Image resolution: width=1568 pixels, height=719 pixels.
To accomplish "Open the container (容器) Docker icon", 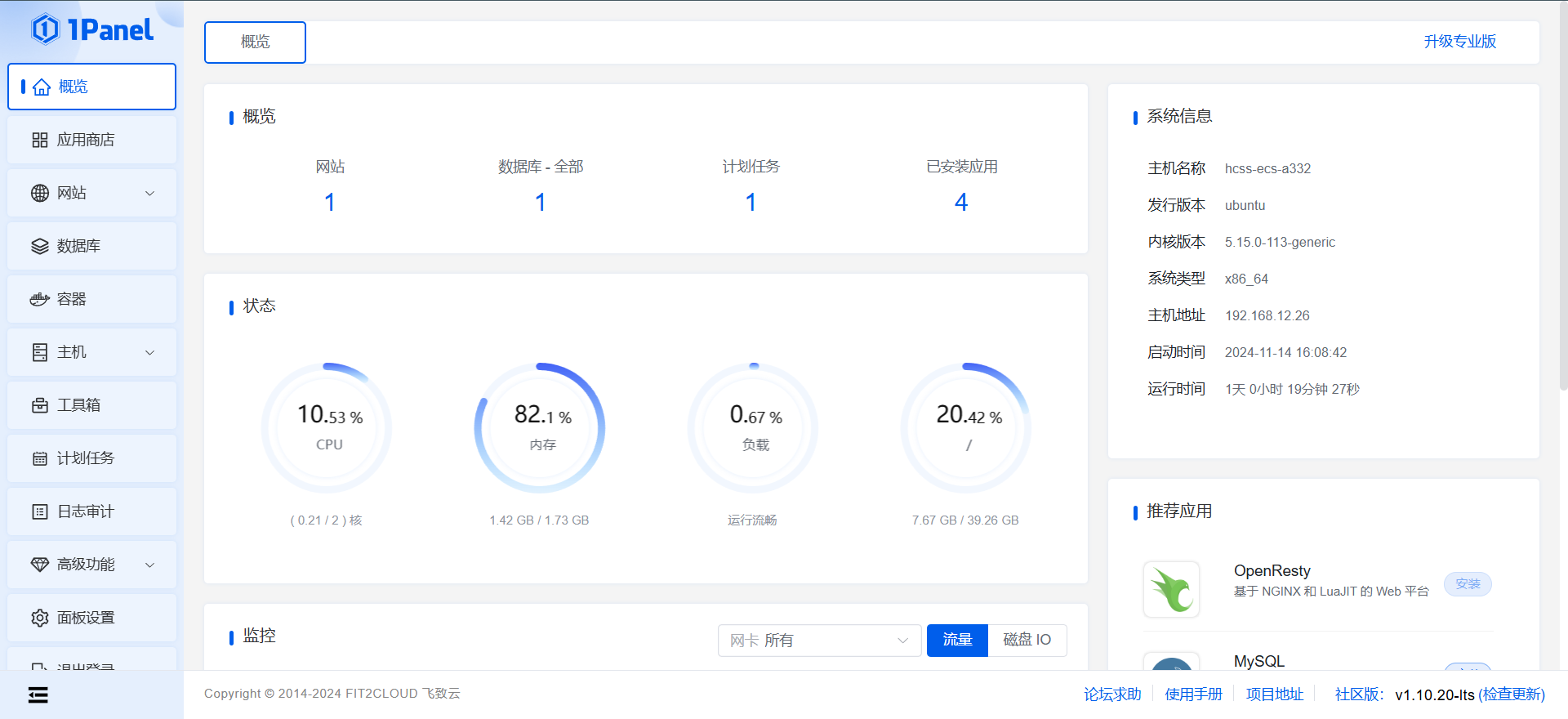I will coord(40,300).
